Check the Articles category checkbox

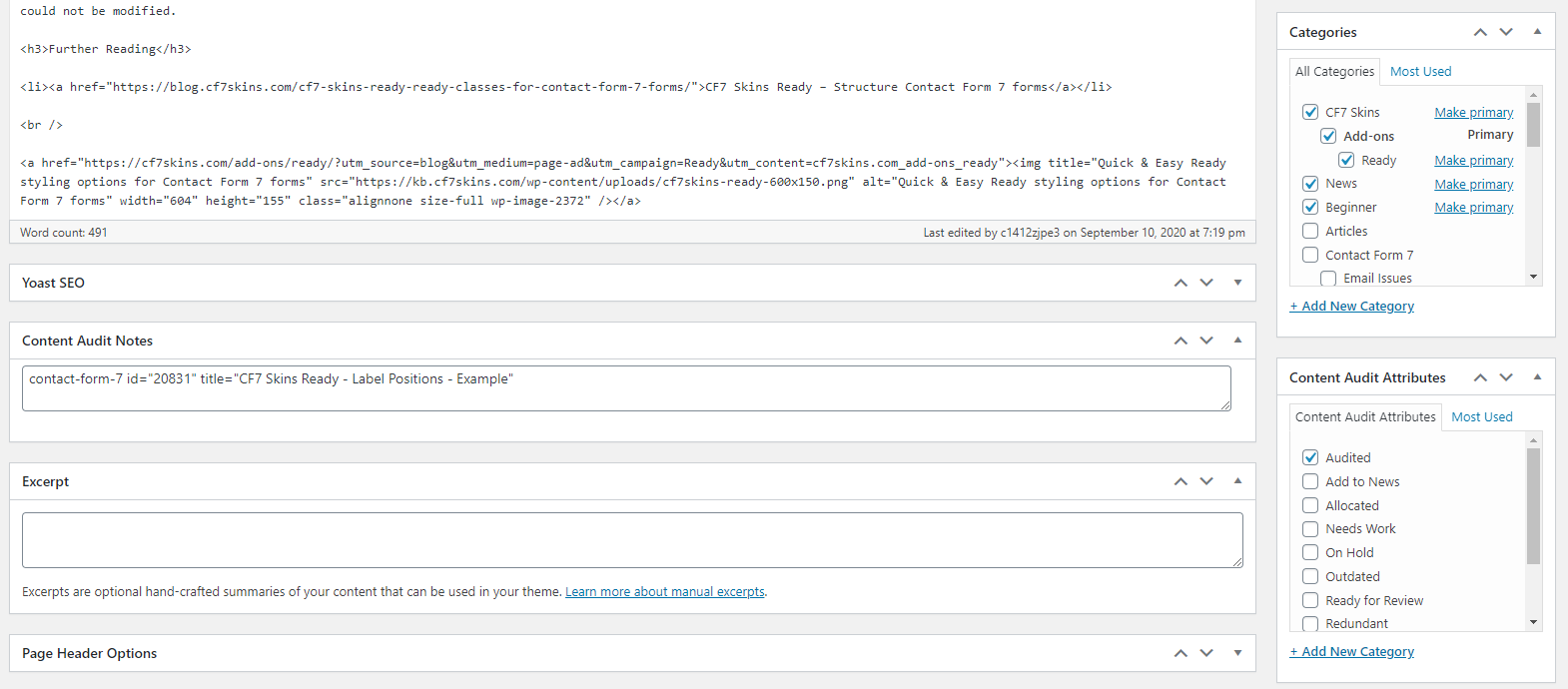click(1310, 231)
